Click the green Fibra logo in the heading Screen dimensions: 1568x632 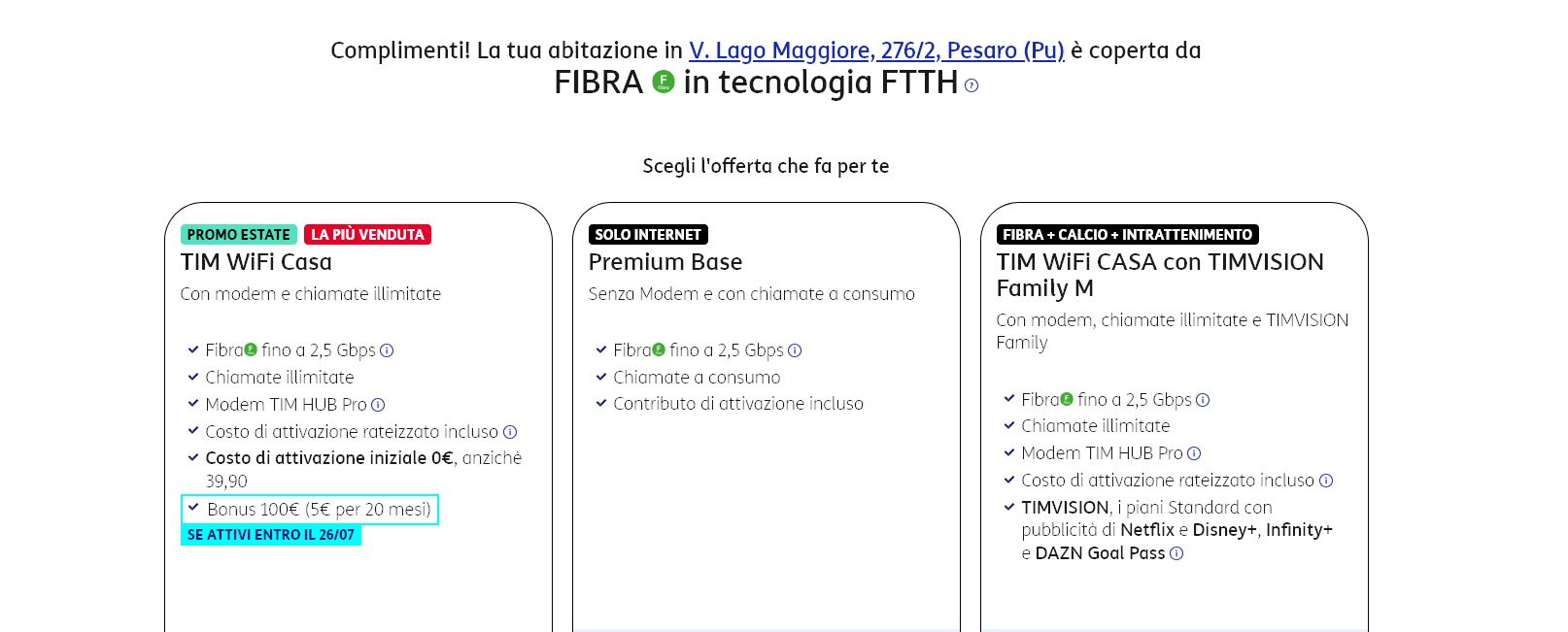[664, 83]
